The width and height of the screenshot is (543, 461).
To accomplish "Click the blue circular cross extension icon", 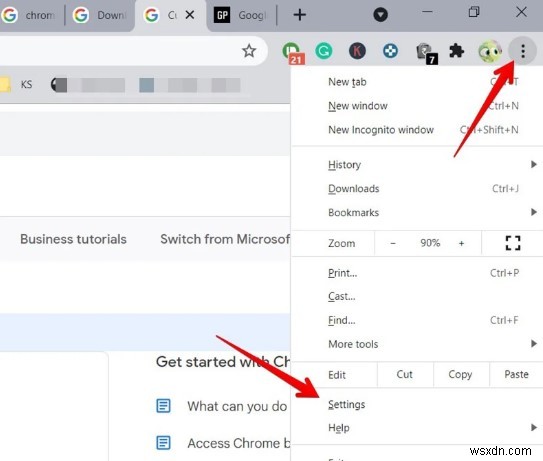I will (390, 51).
